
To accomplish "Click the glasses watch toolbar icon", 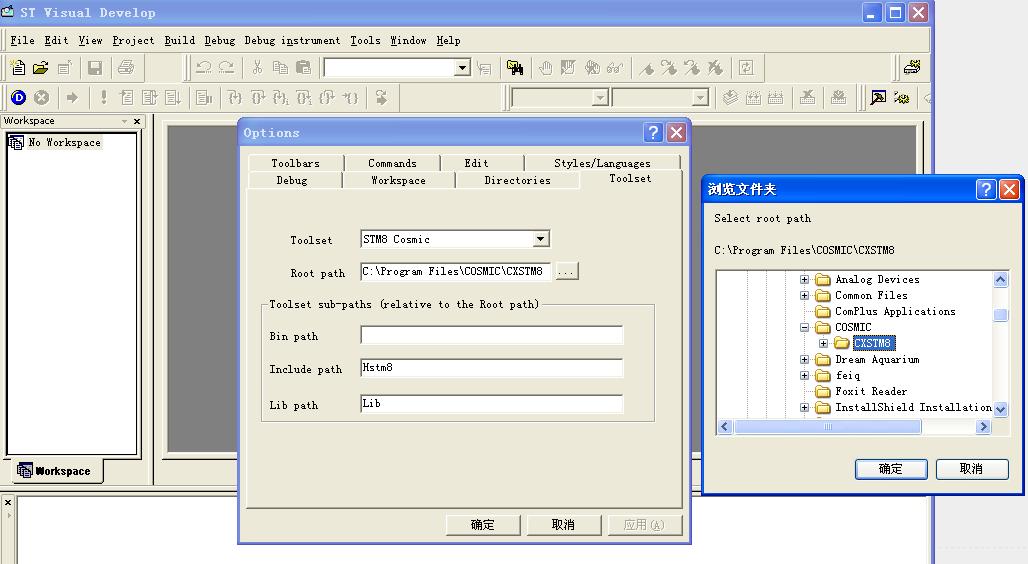I will [615, 68].
